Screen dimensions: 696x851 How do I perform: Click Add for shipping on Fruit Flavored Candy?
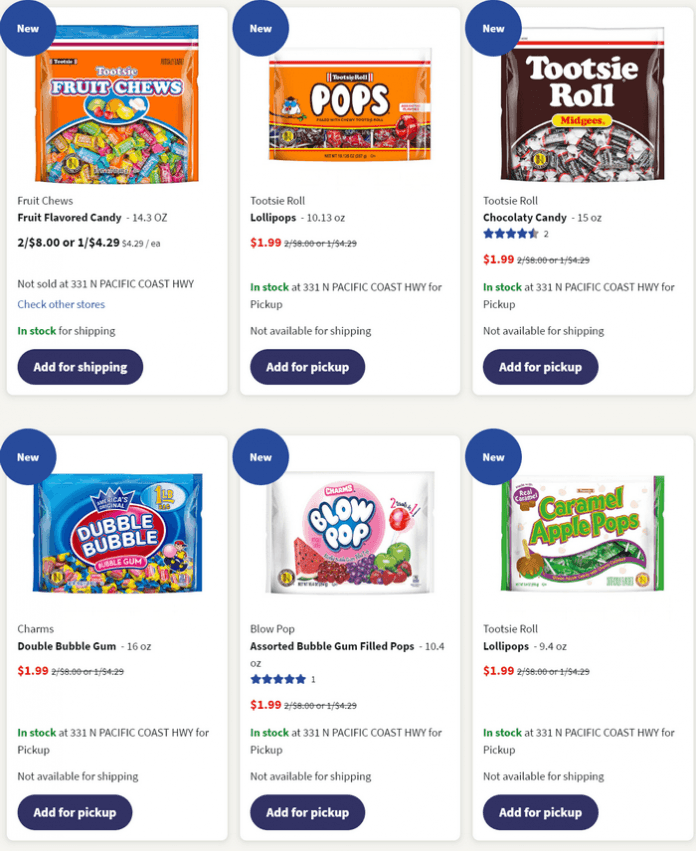click(79, 367)
